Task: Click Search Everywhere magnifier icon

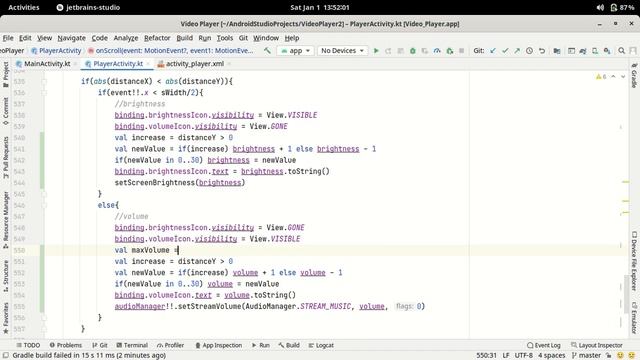Action: (622, 51)
